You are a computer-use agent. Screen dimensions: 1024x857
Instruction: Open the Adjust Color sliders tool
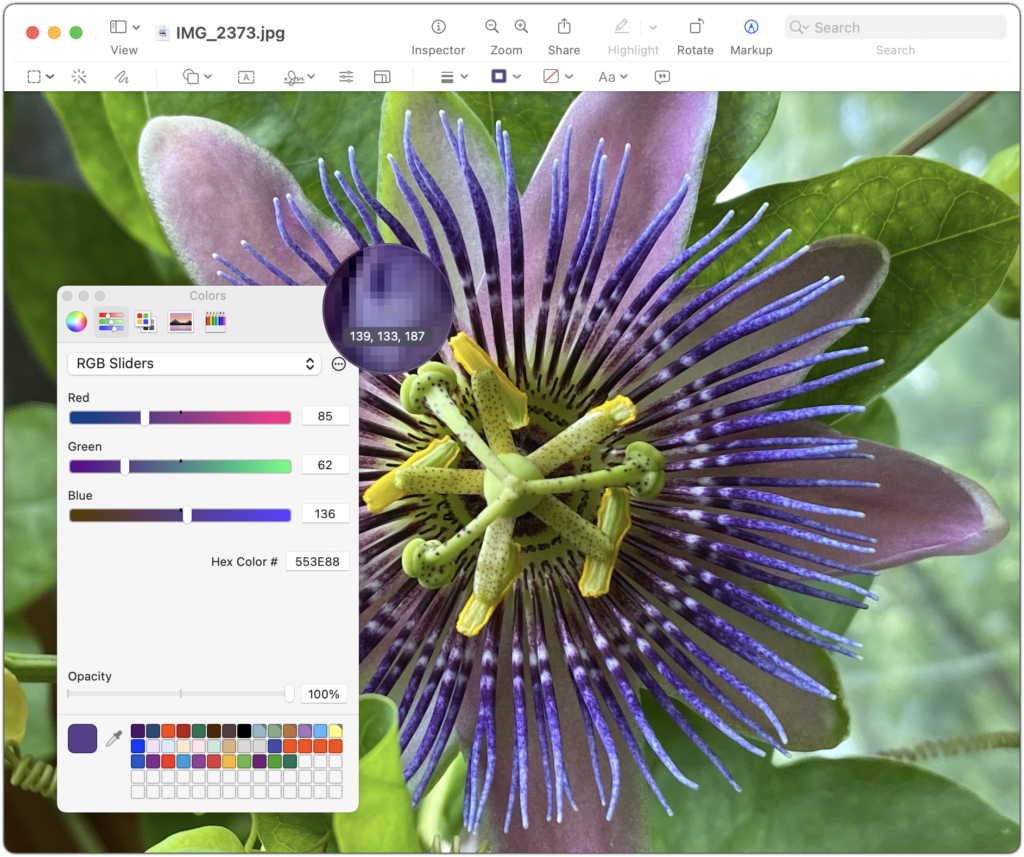click(346, 77)
